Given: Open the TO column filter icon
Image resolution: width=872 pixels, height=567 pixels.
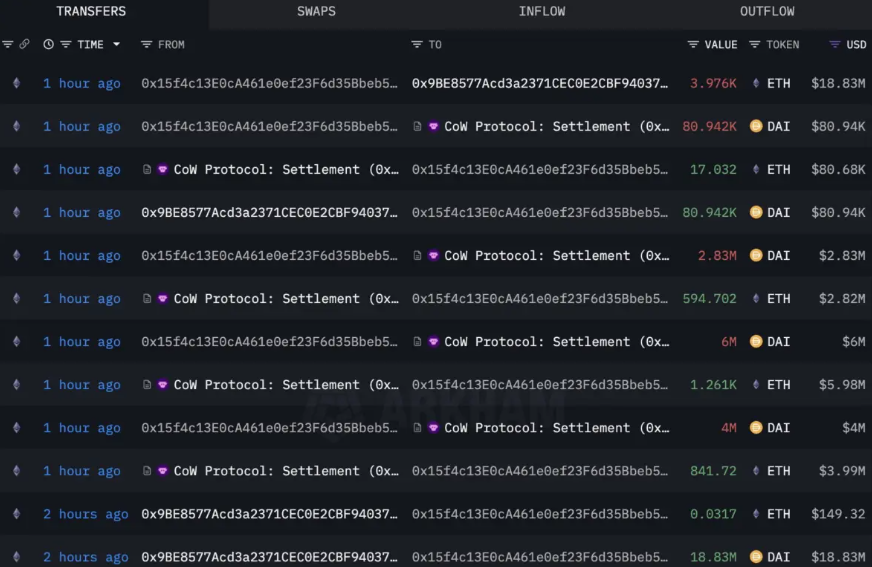Looking at the screenshot, I should coord(417,45).
